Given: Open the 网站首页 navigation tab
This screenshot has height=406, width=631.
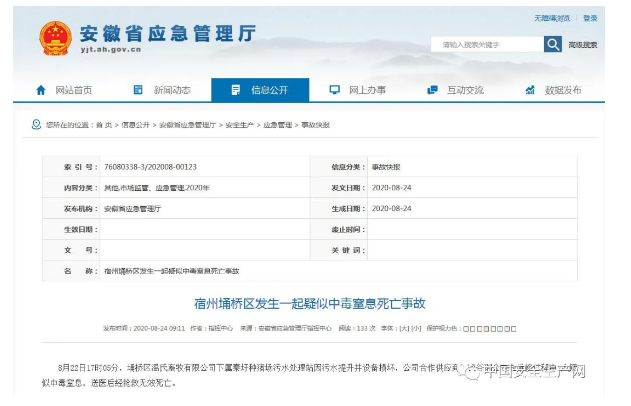Looking at the screenshot, I should (x=73, y=90).
